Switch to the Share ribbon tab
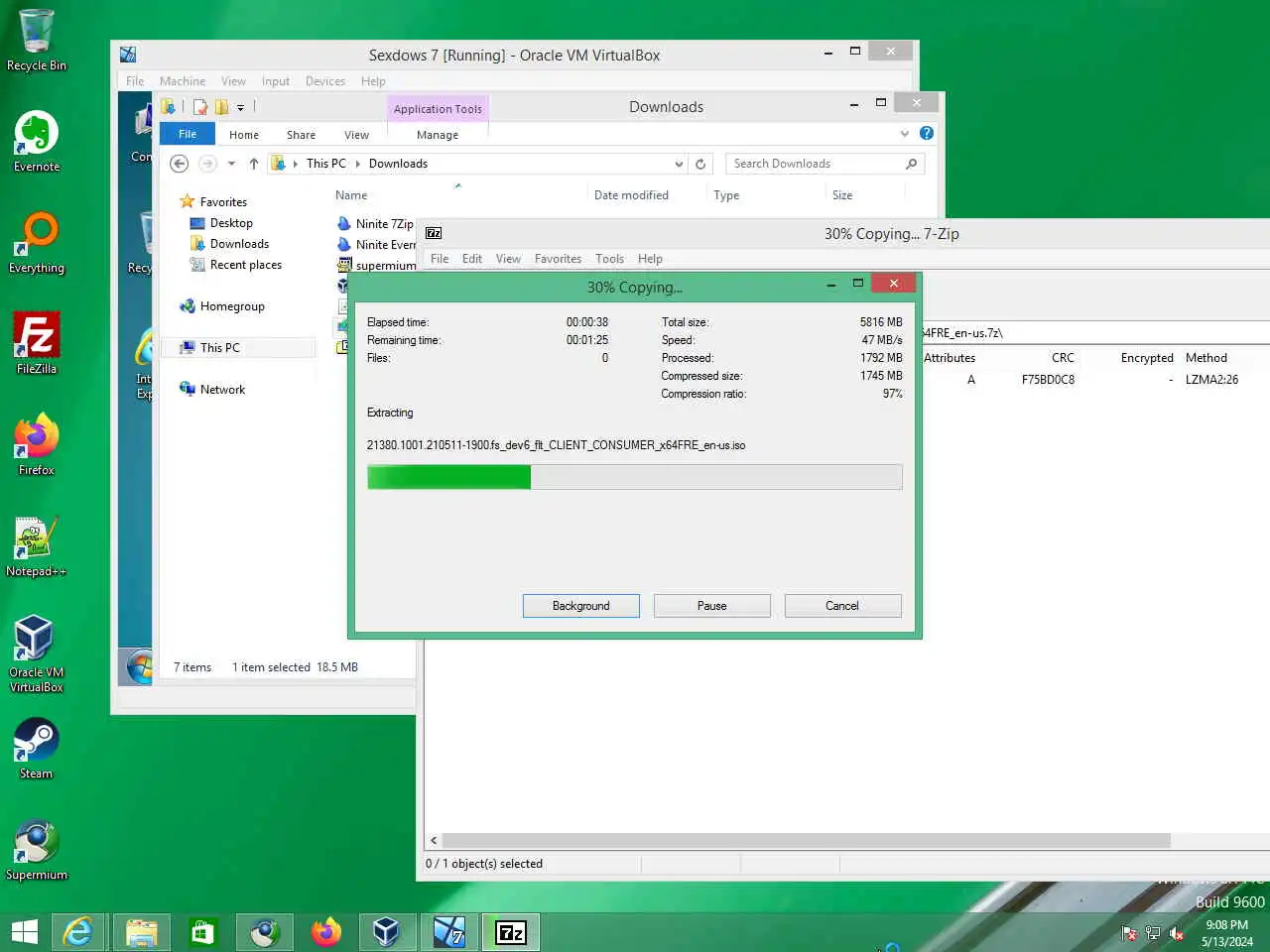This screenshot has width=1270, height=952. (x=302, y=135)
